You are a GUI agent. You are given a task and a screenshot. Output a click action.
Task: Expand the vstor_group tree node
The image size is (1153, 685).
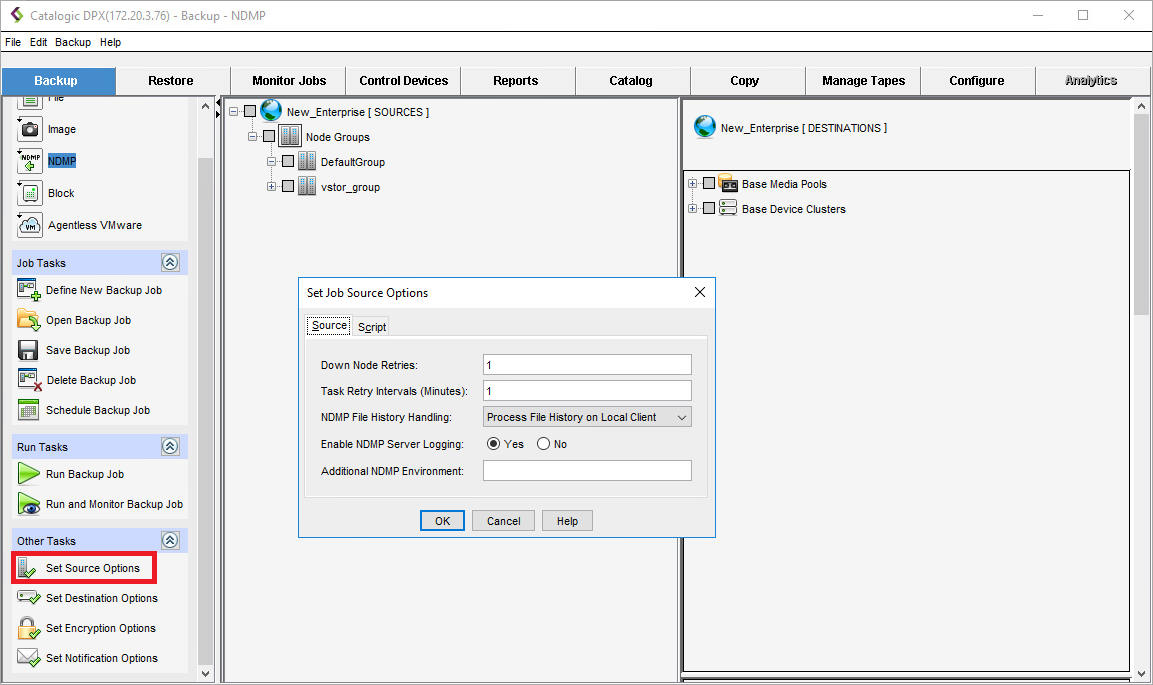pos(271,187)
